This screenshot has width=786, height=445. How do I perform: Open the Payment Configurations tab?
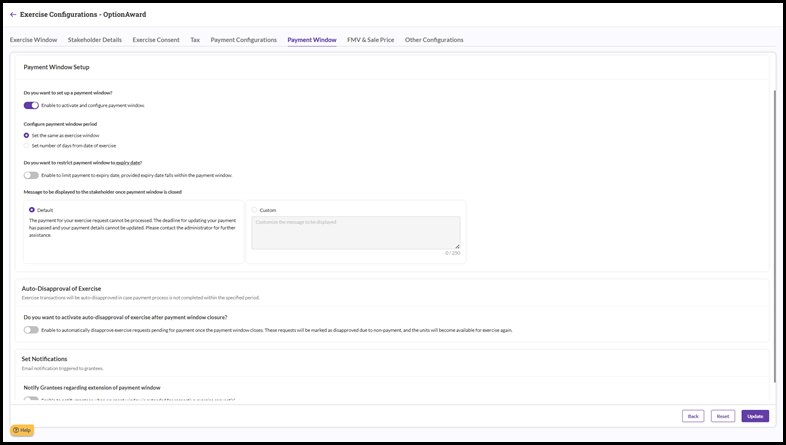pos(244,40)
